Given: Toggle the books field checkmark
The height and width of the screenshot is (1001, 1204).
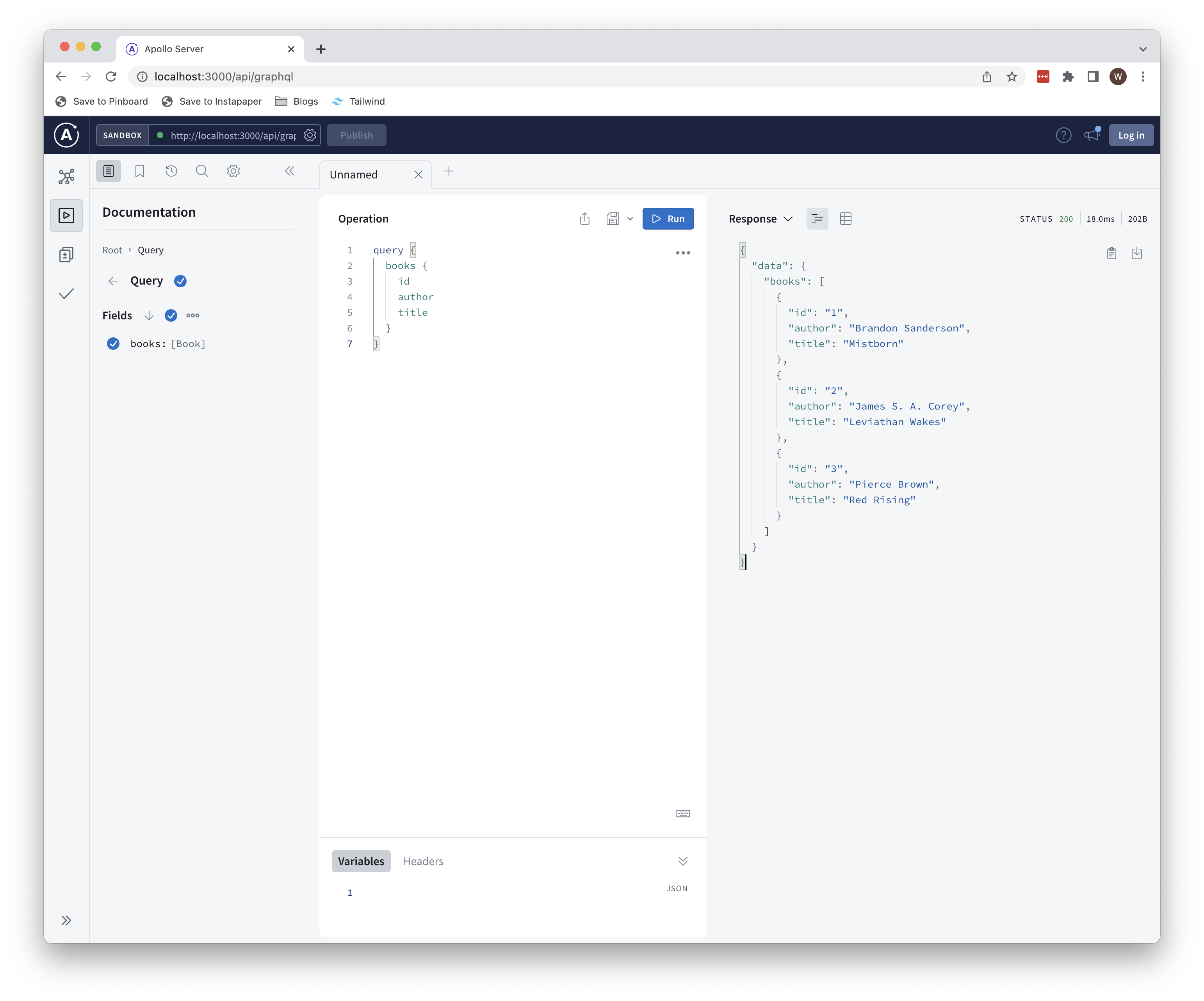Looking at the screenshot, I should [114, 344].
